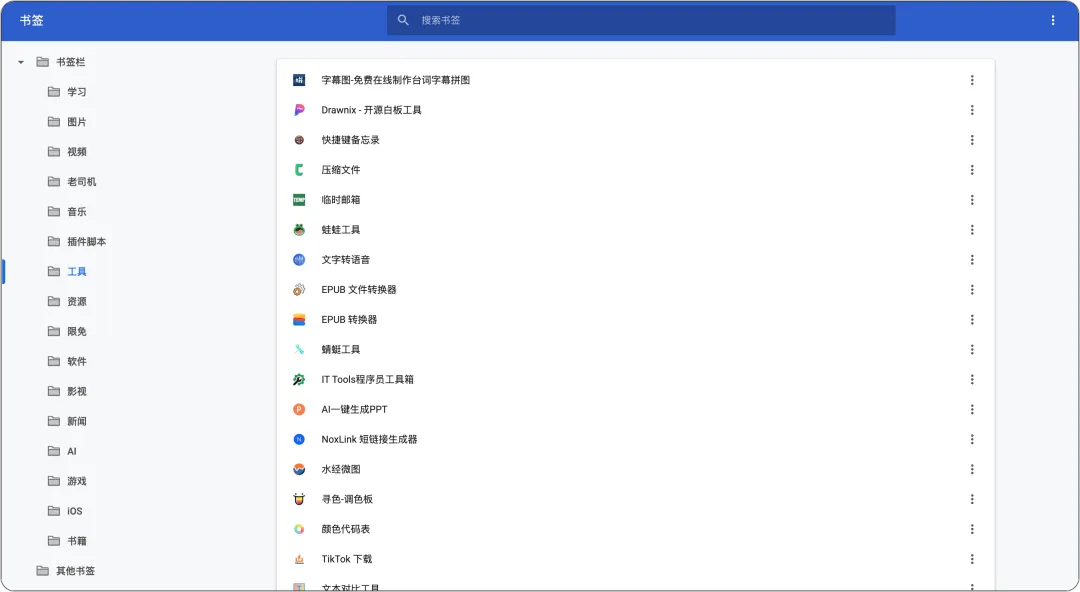Open more actions for 临时邮箱 bookmark
Viewport: 1080px width, 592px height.
972,200
